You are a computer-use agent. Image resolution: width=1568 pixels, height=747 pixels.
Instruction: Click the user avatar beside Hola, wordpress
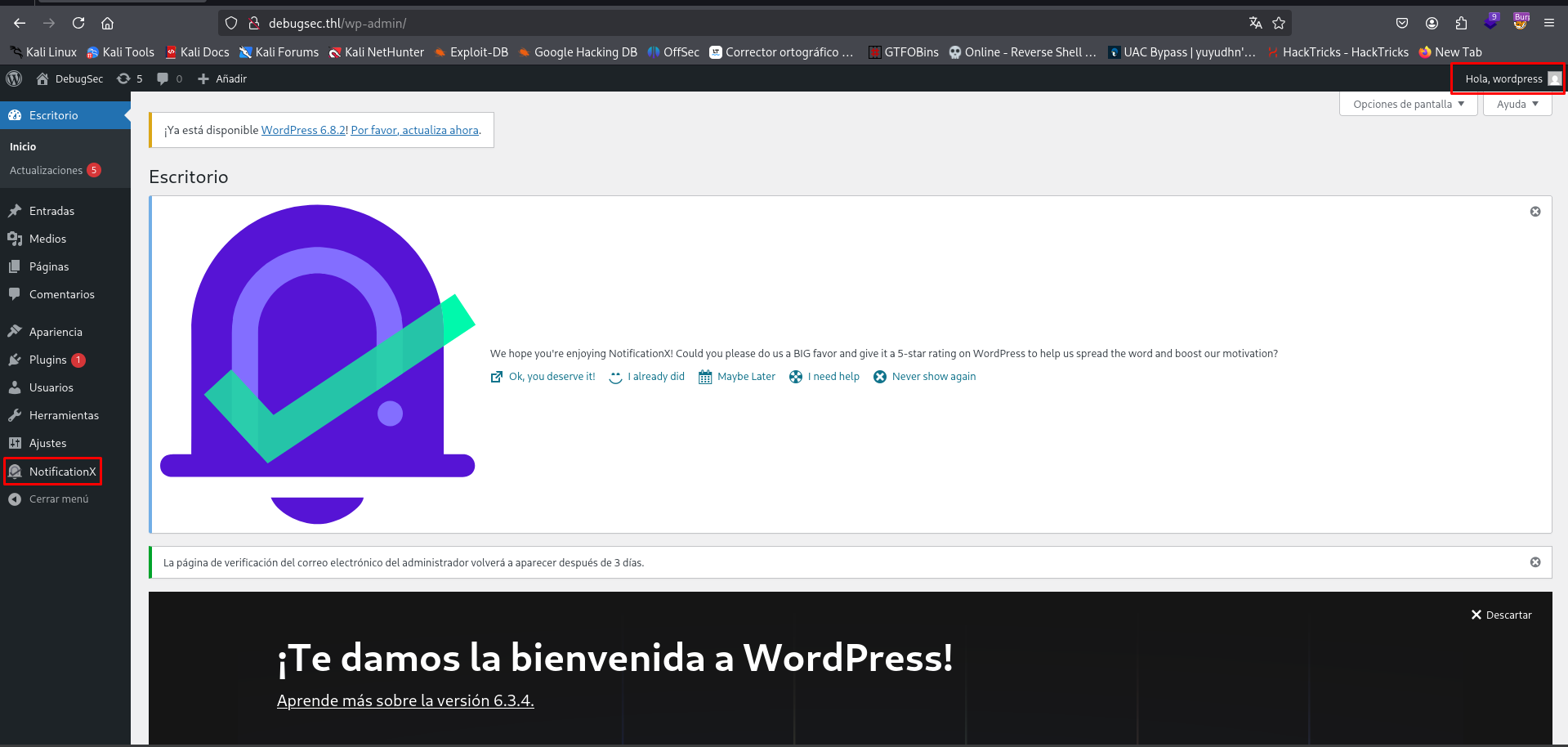point(1554,78)
